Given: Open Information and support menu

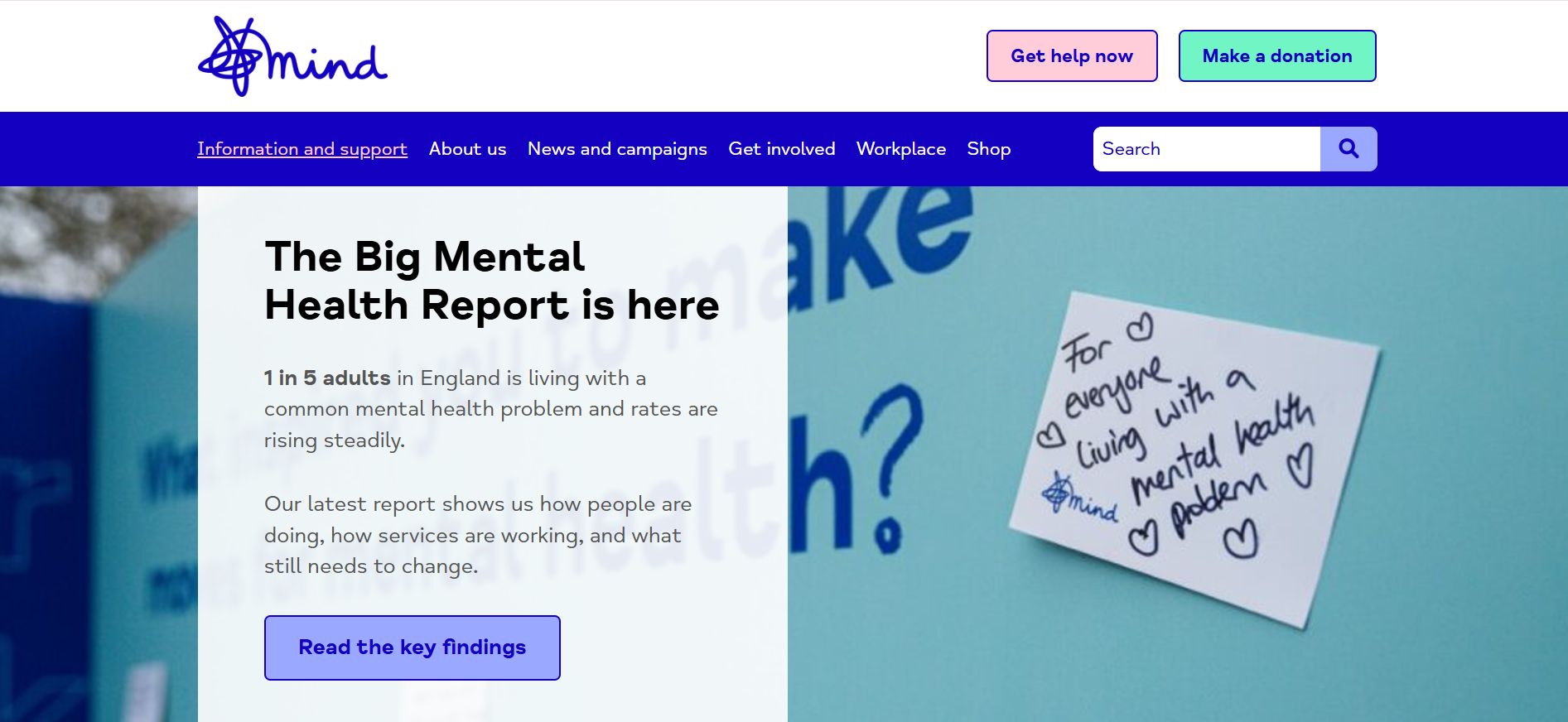Looking at the screenshot, I should click(302, 149).
